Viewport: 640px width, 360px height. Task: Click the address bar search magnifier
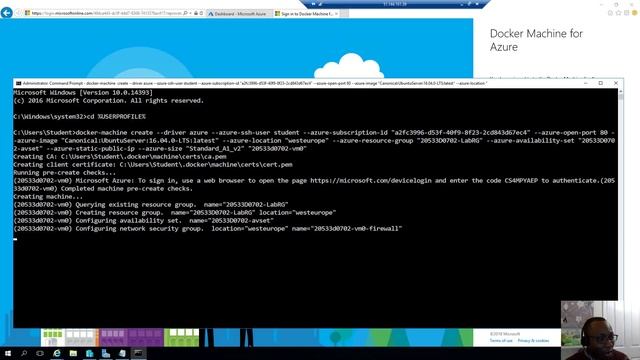185,13
